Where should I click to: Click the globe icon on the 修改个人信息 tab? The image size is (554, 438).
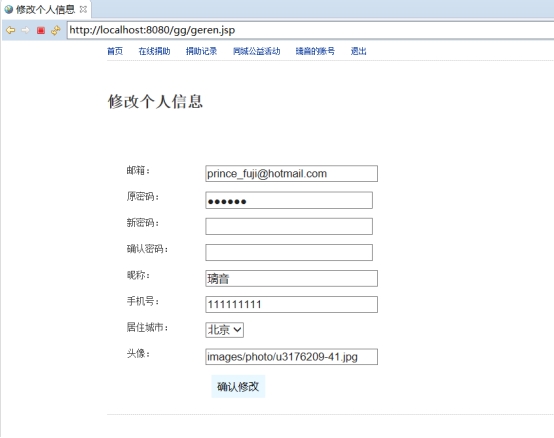(x=8, y=10)
